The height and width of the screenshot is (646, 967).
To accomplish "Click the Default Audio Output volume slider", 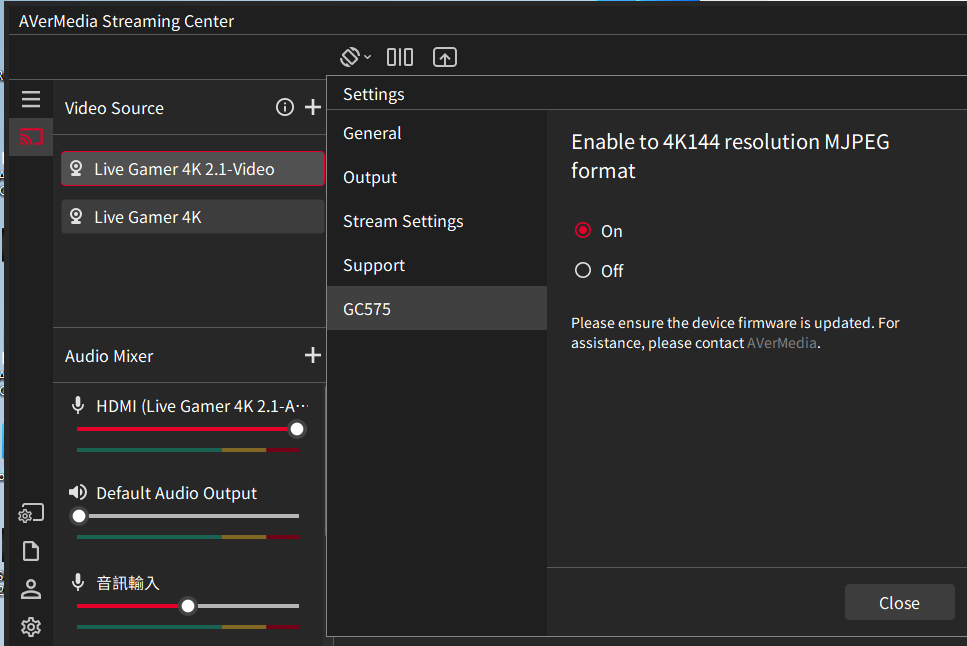I will click(188, 516).
